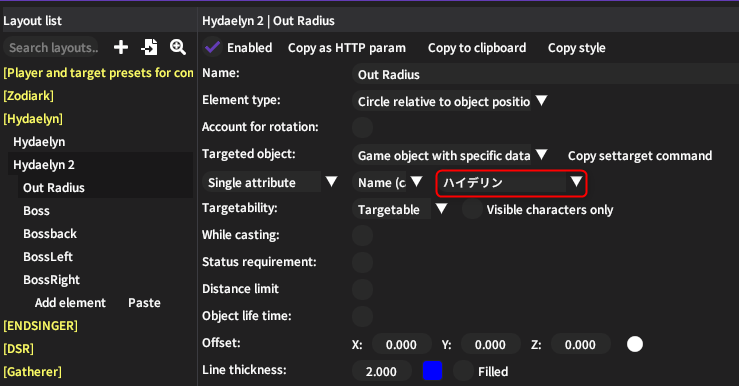
Task: Open the Name attribute type dropdown
Action: (x=387, y=182)
